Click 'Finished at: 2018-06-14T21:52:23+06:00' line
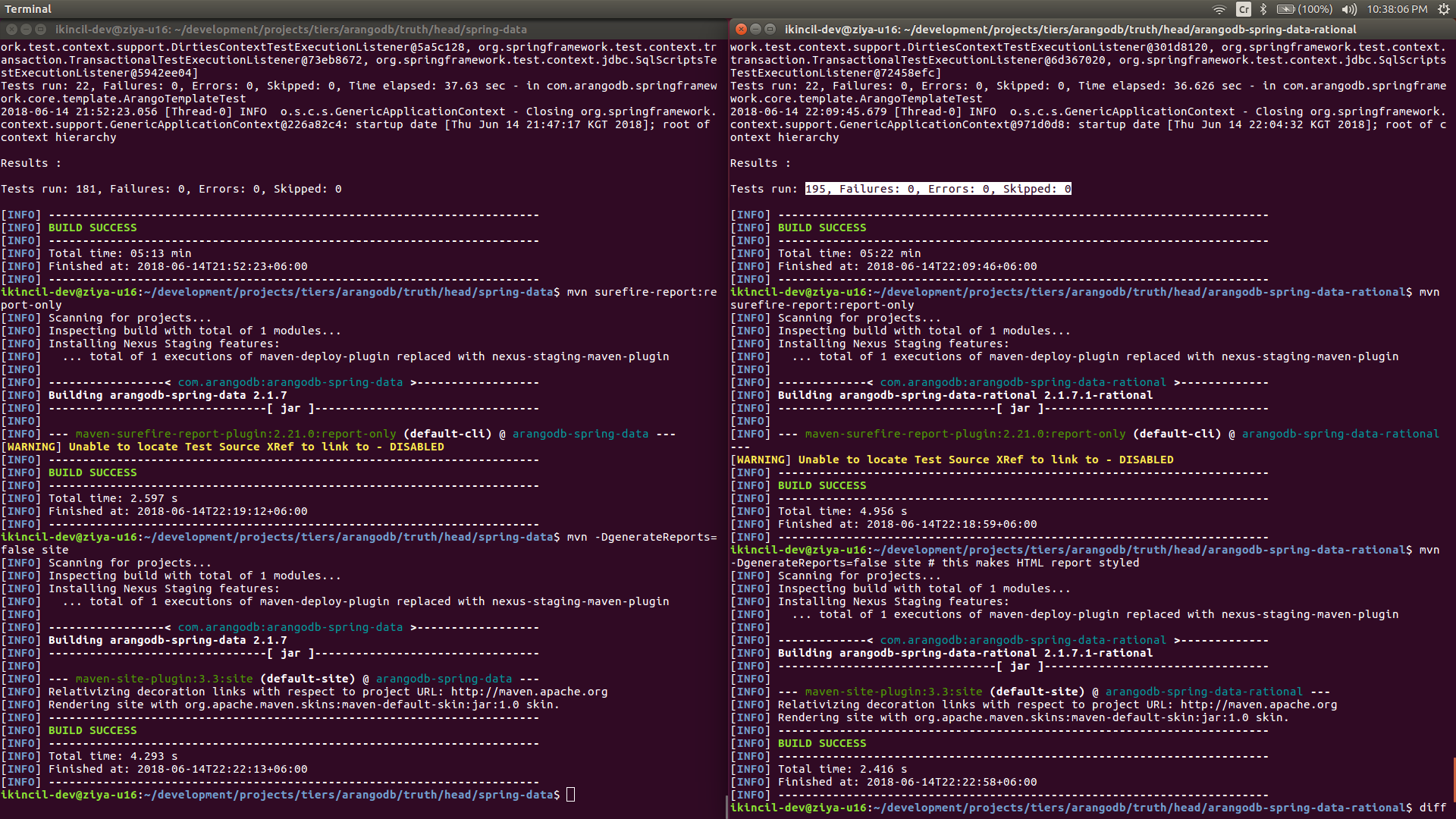 point(178,266)
